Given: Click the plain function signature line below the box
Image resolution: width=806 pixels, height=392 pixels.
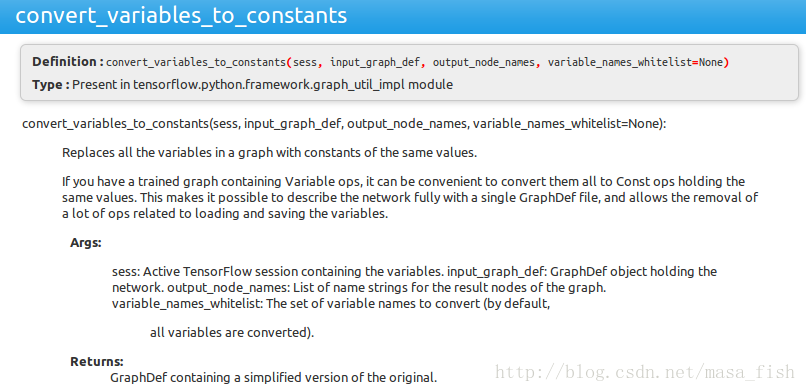Looking at the screenshot, I should (344, 125).
